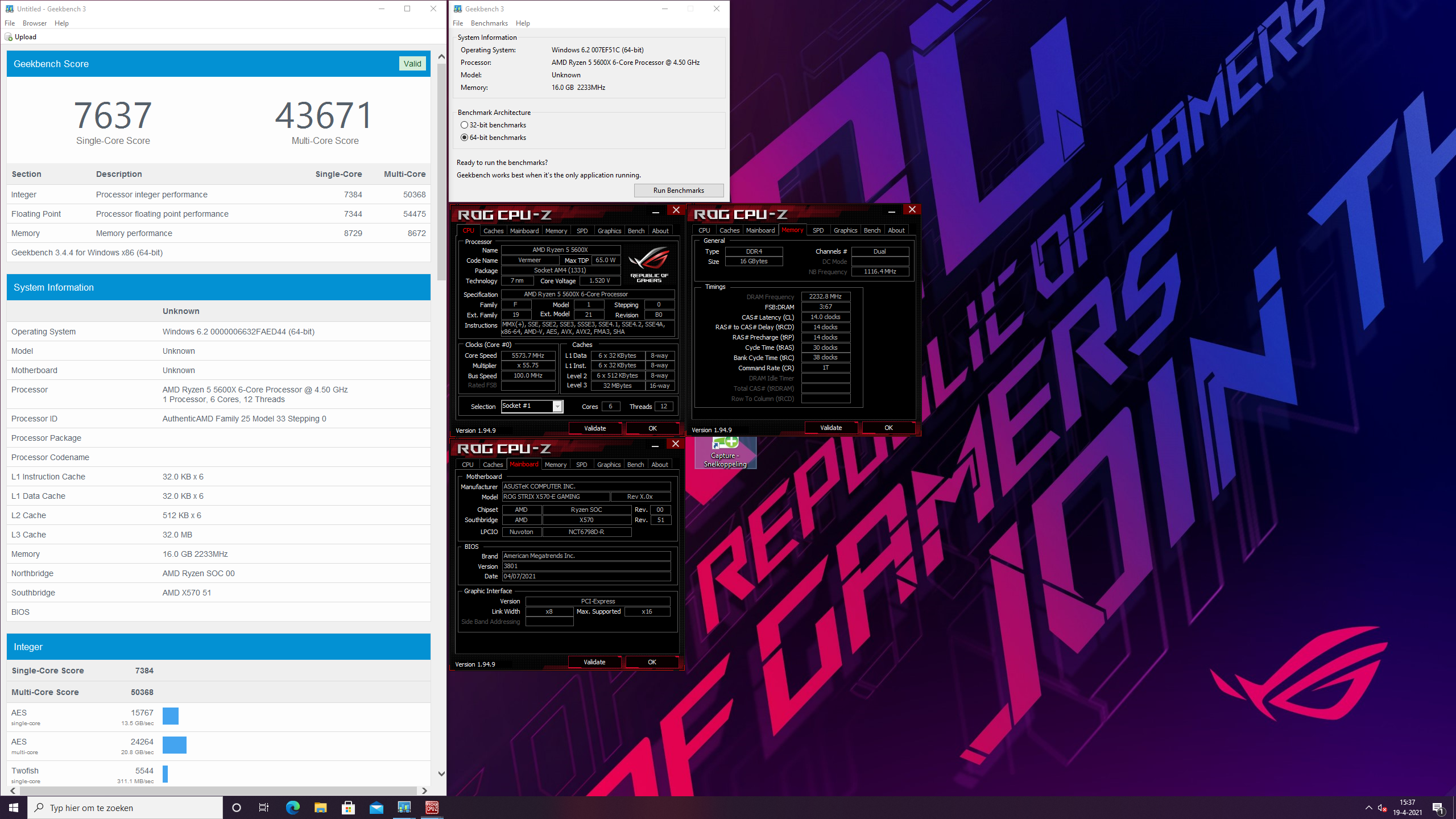Click Validate in CPU-Z Mainboard window

[594, 662]
